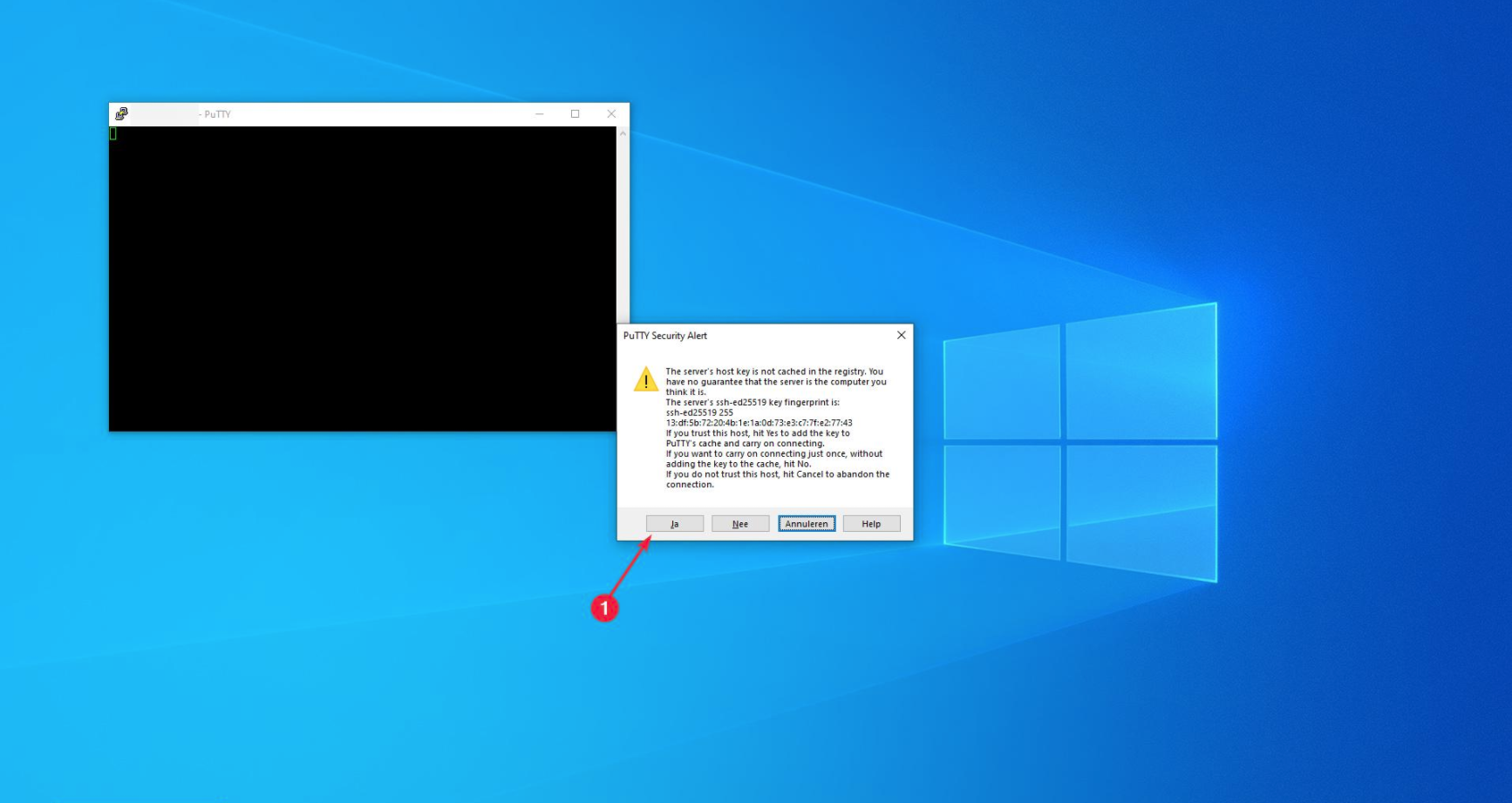Click 'If you do not trust this host' line

[778, 474]
